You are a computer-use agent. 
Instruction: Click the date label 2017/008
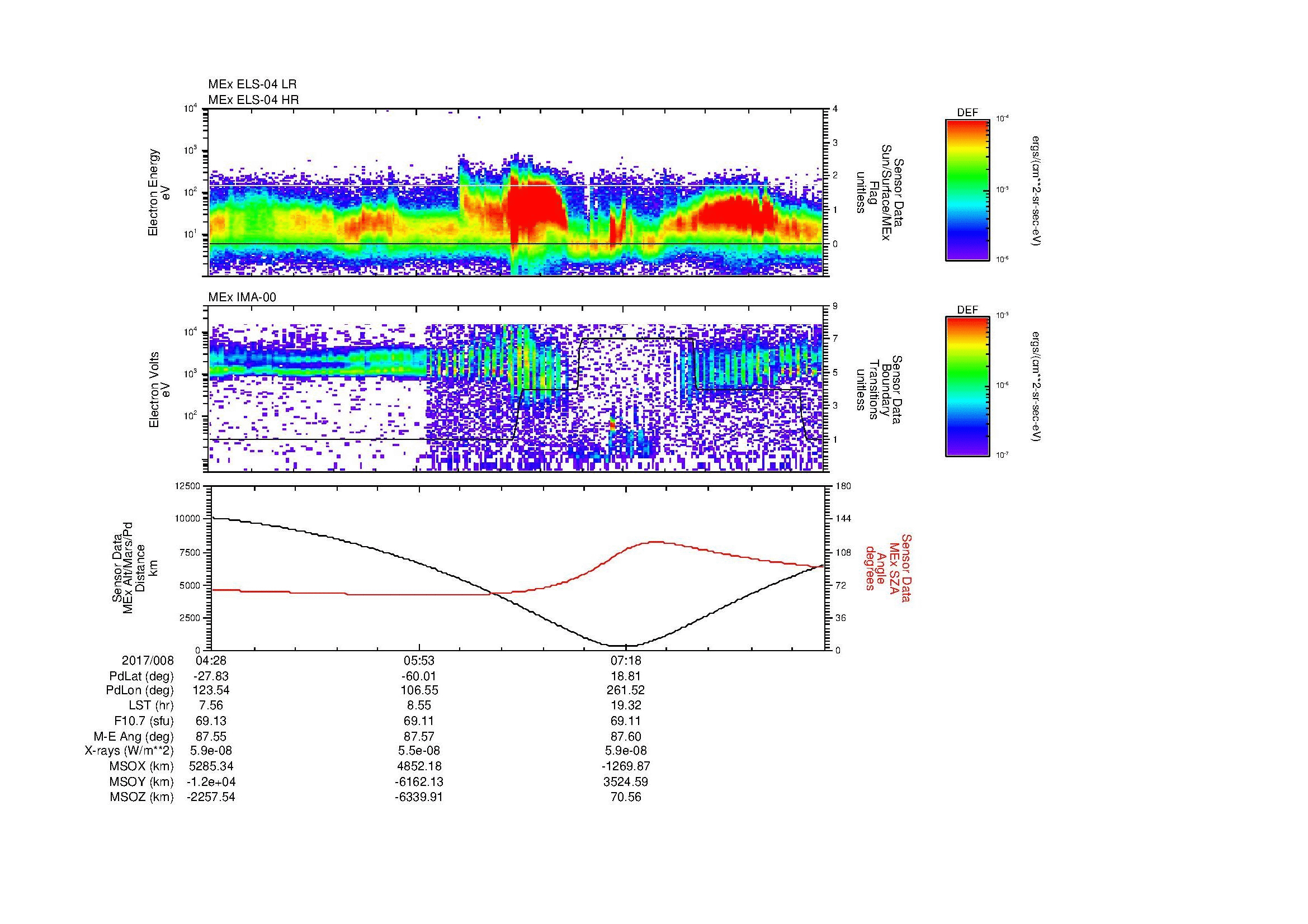click(148, 661)
